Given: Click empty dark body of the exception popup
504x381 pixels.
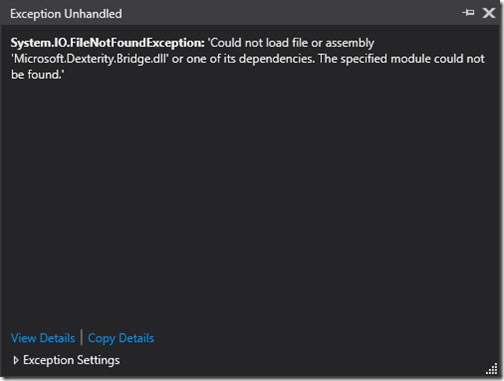Looking at the screenshot, I should 252,200.
